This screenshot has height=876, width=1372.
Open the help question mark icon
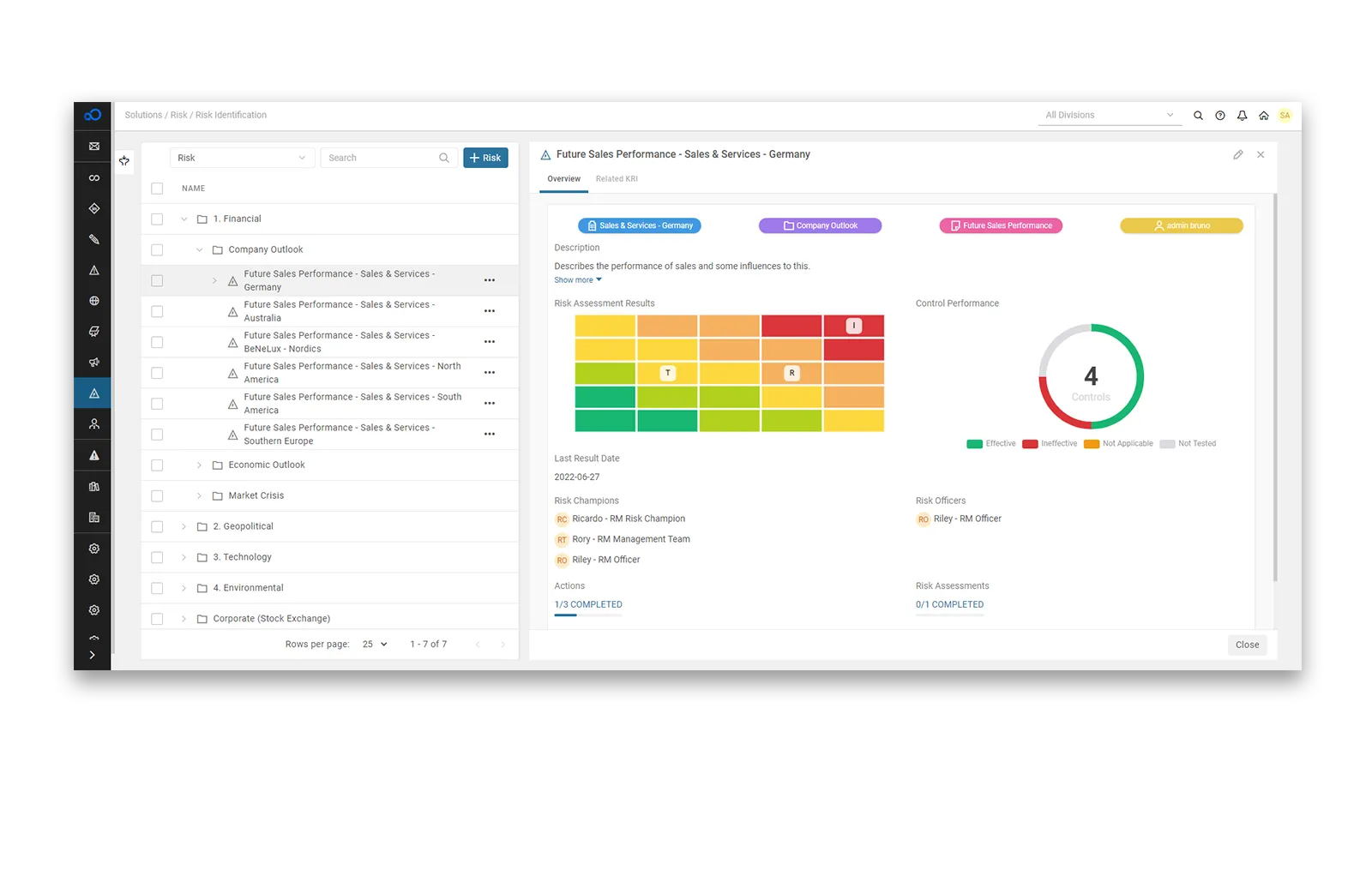pyautogui.click(x=1220, y=116)
